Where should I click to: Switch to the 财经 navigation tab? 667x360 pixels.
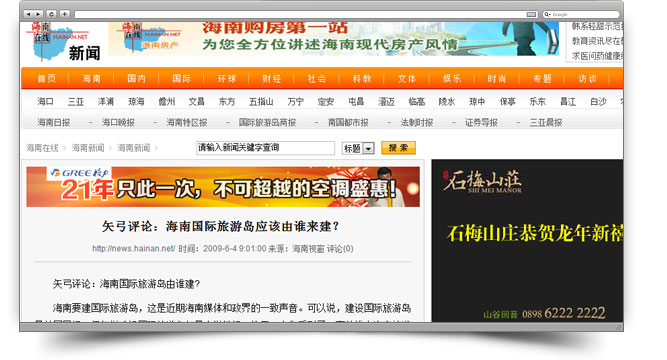[272, 79]
